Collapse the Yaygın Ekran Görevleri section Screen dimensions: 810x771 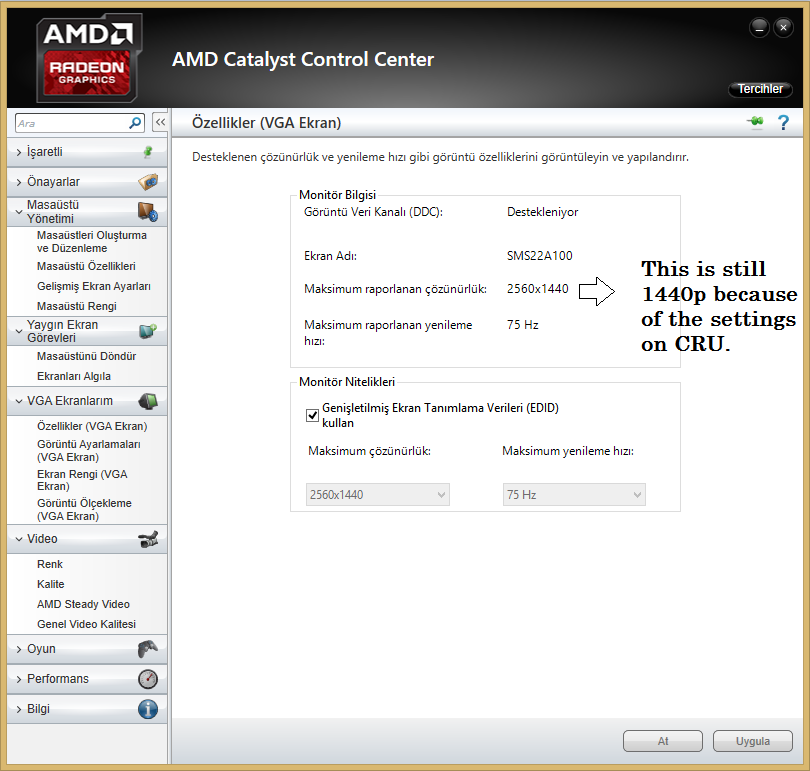pyautogui.click(x=19, y=331)
